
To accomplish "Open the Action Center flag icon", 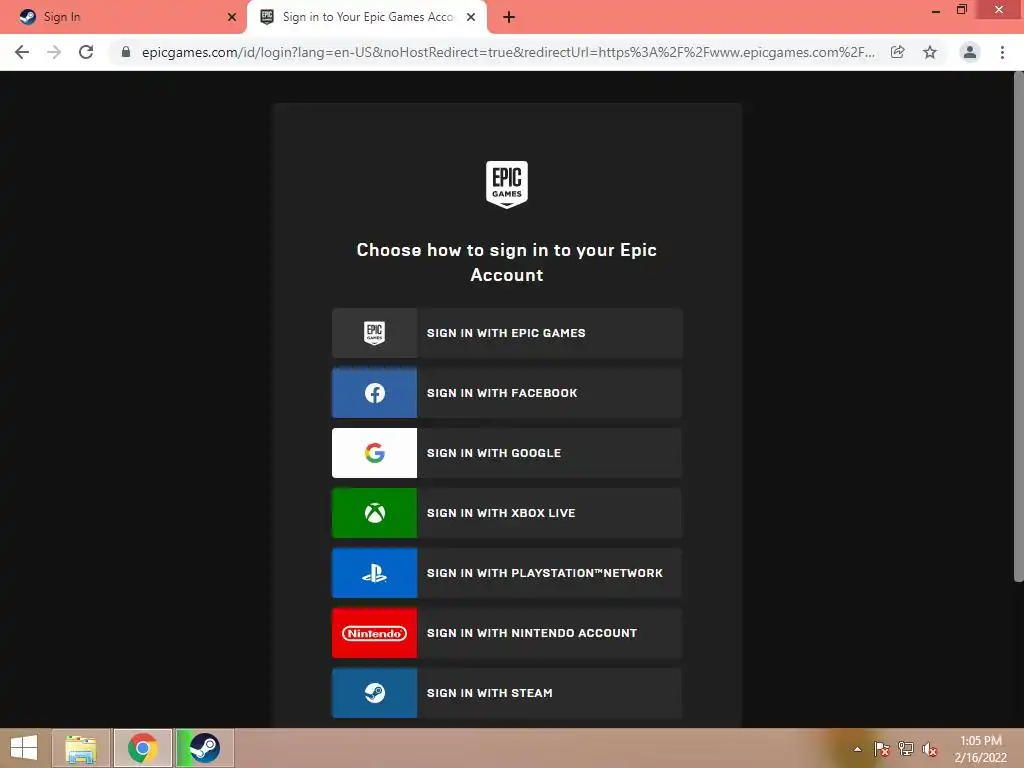I will pos(882,749).
